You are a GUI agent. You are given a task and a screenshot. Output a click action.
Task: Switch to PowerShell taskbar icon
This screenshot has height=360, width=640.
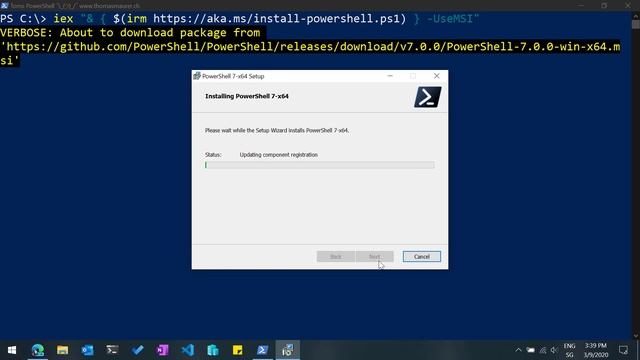click(262, 350)
